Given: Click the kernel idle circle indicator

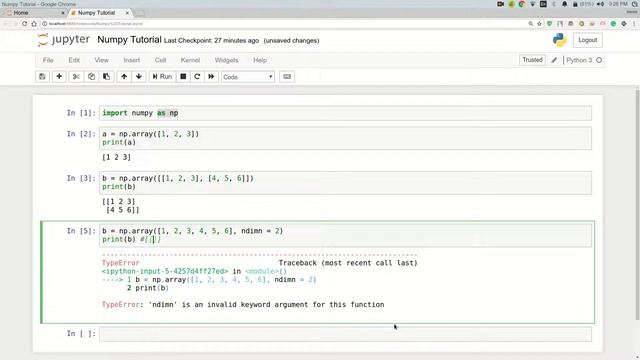Looking at the screenshot, I should 599,60.
